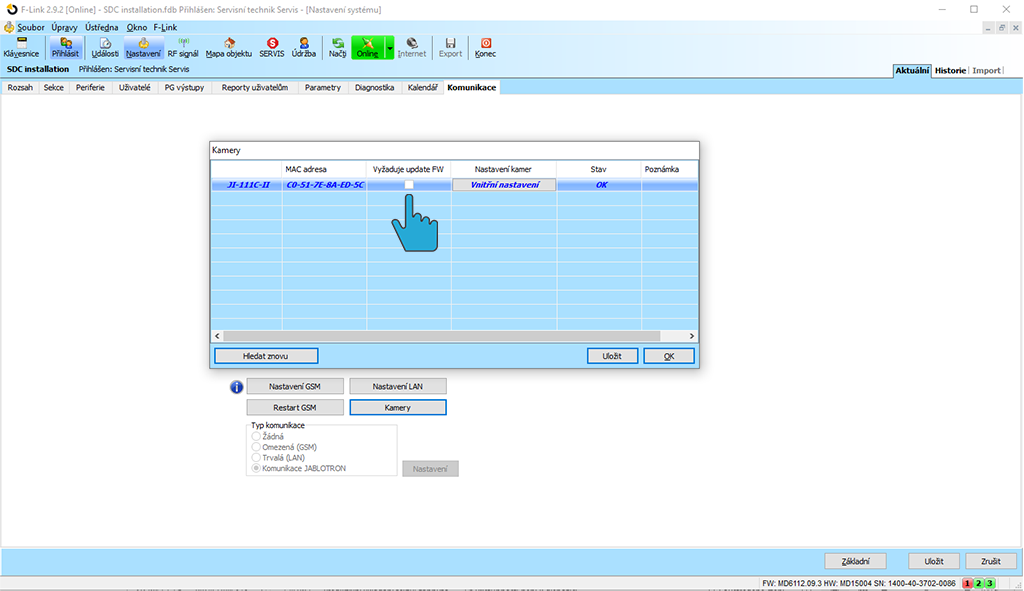The width and height of the screenshot is (1024, 591).
Task: Select the Komunikace tab
Action: [x=472, y=88]
